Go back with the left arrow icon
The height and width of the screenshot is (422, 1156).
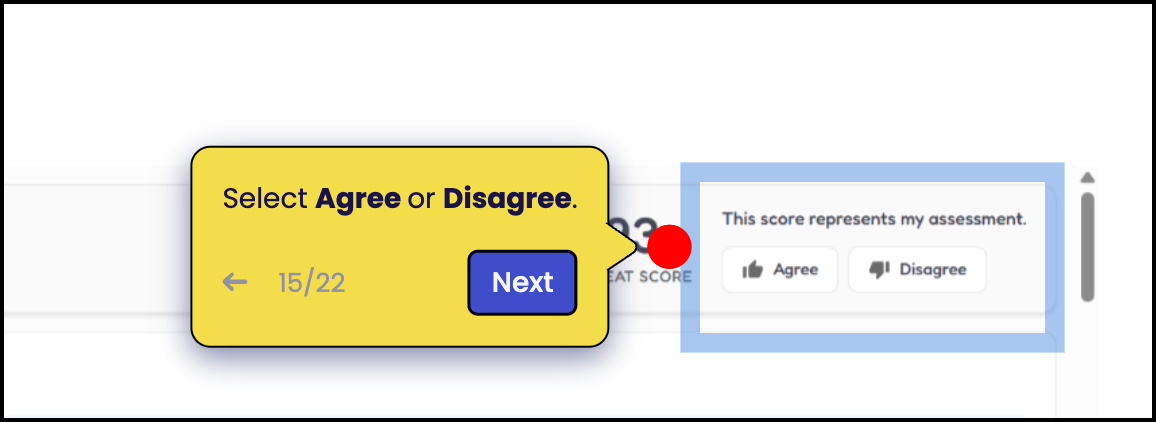(235, 282)
